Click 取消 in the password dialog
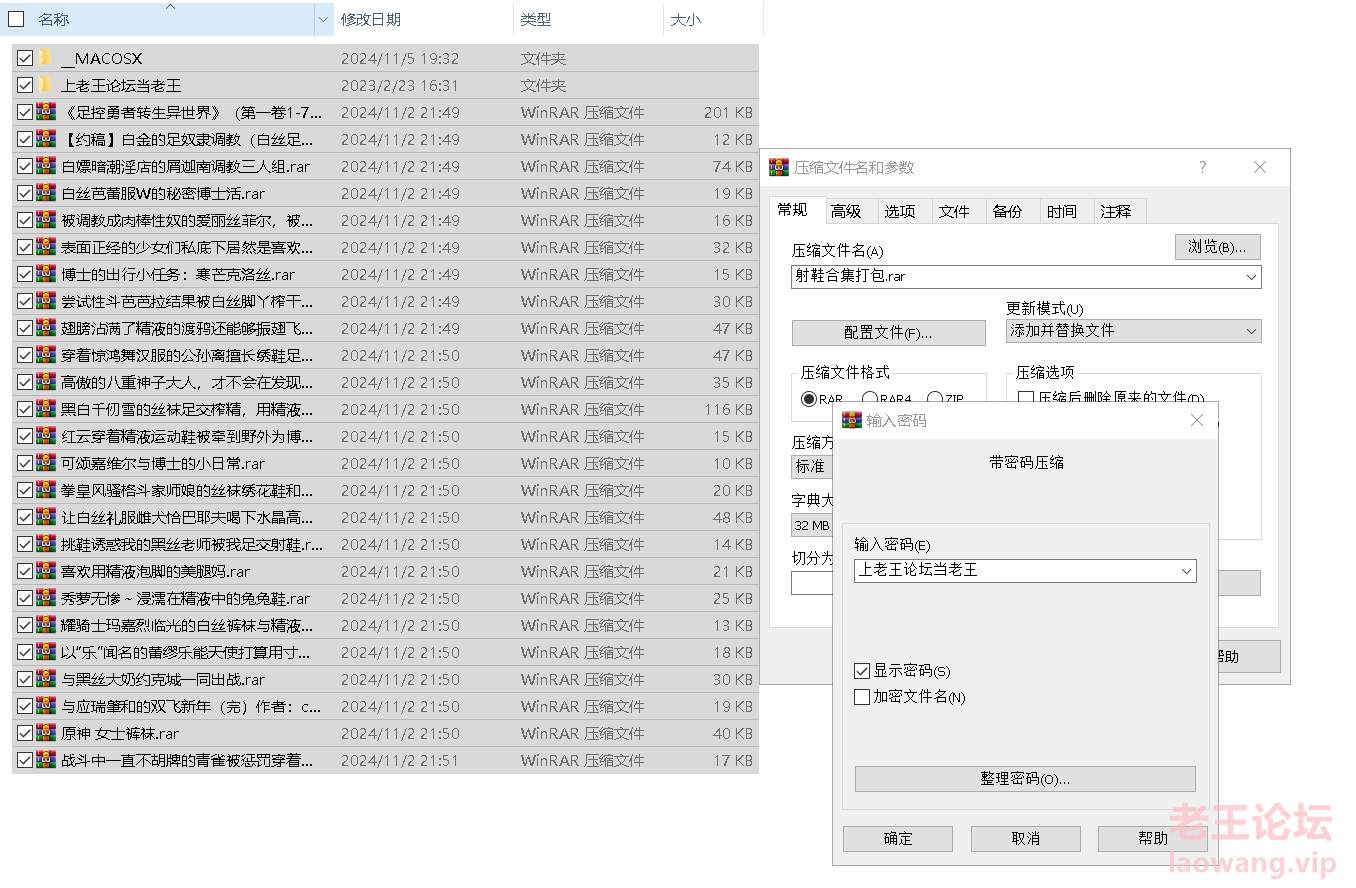 tap(1025, 839)
